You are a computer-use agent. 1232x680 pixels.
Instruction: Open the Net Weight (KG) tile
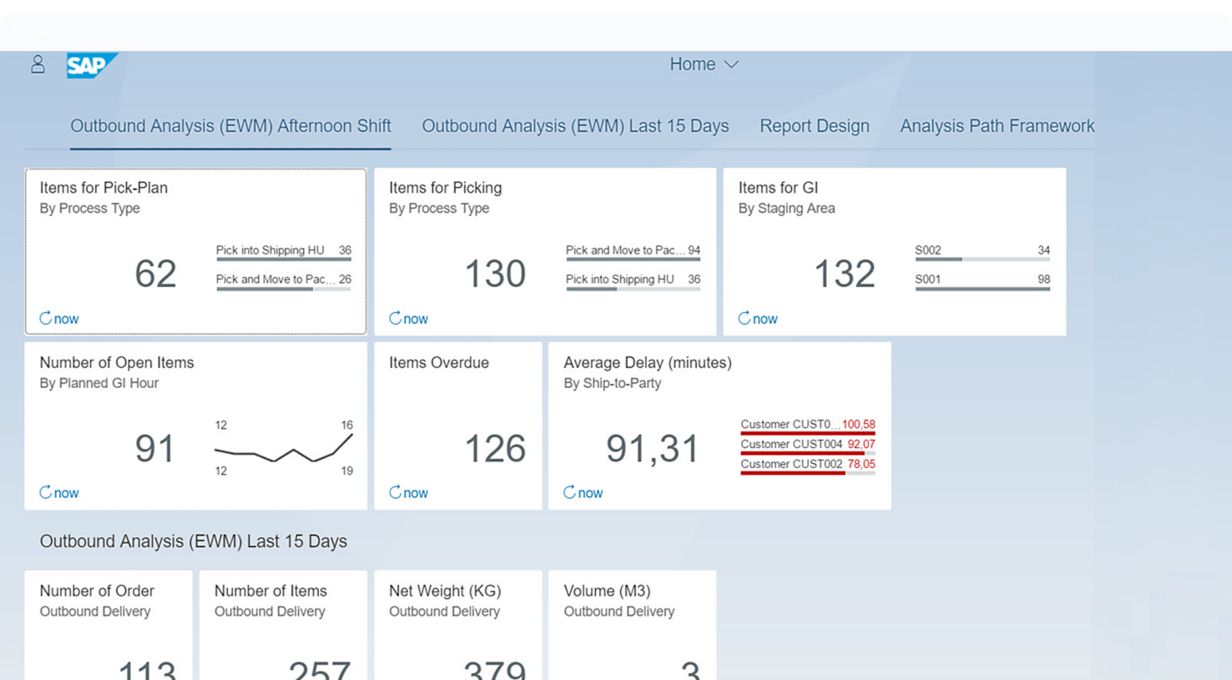[x=457, y=625]
